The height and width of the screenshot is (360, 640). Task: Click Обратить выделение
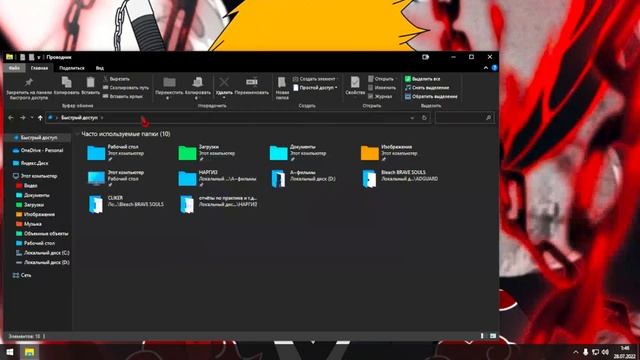point(431,97)
